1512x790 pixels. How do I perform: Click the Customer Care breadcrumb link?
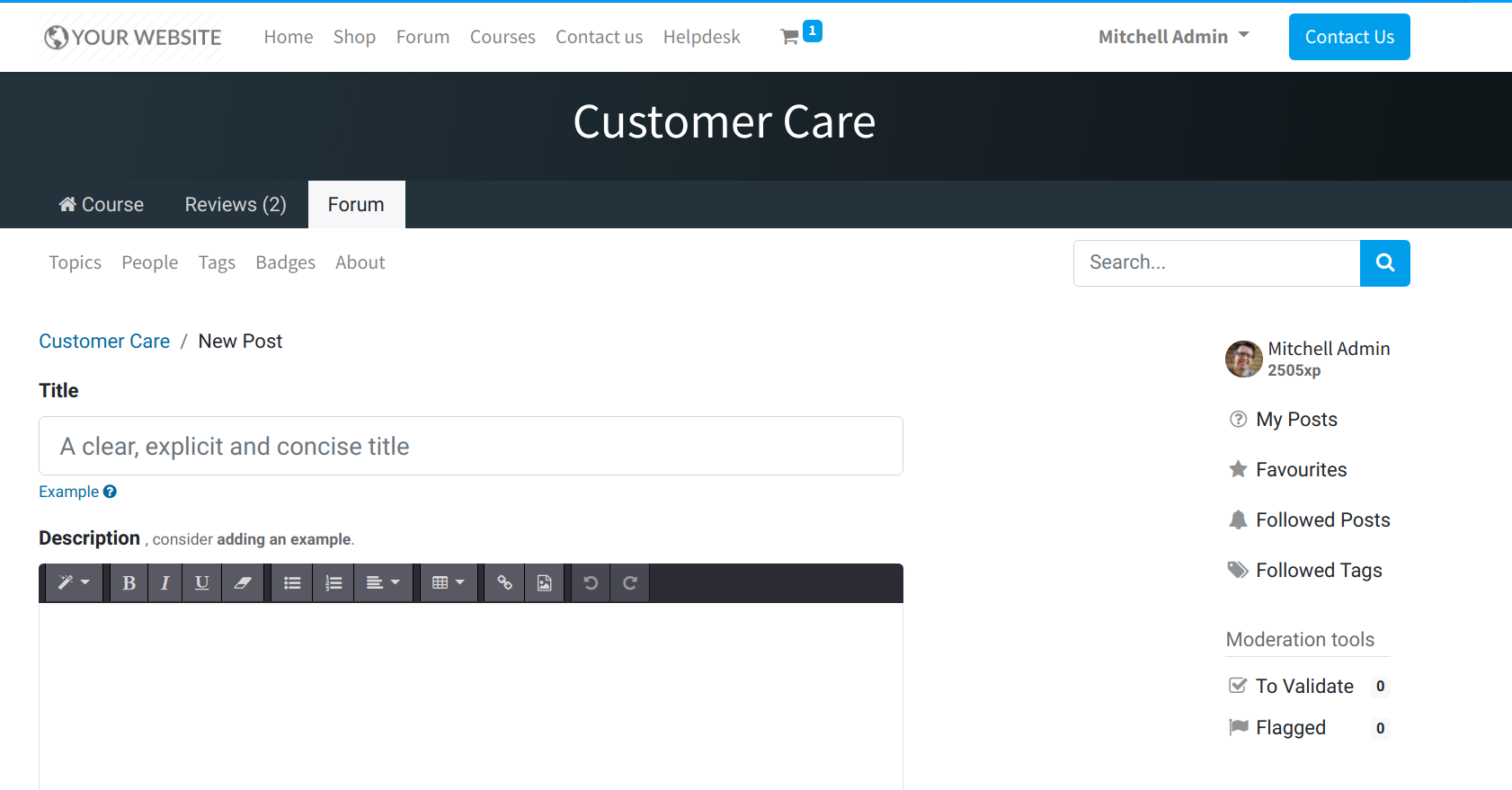click(104, 342)
